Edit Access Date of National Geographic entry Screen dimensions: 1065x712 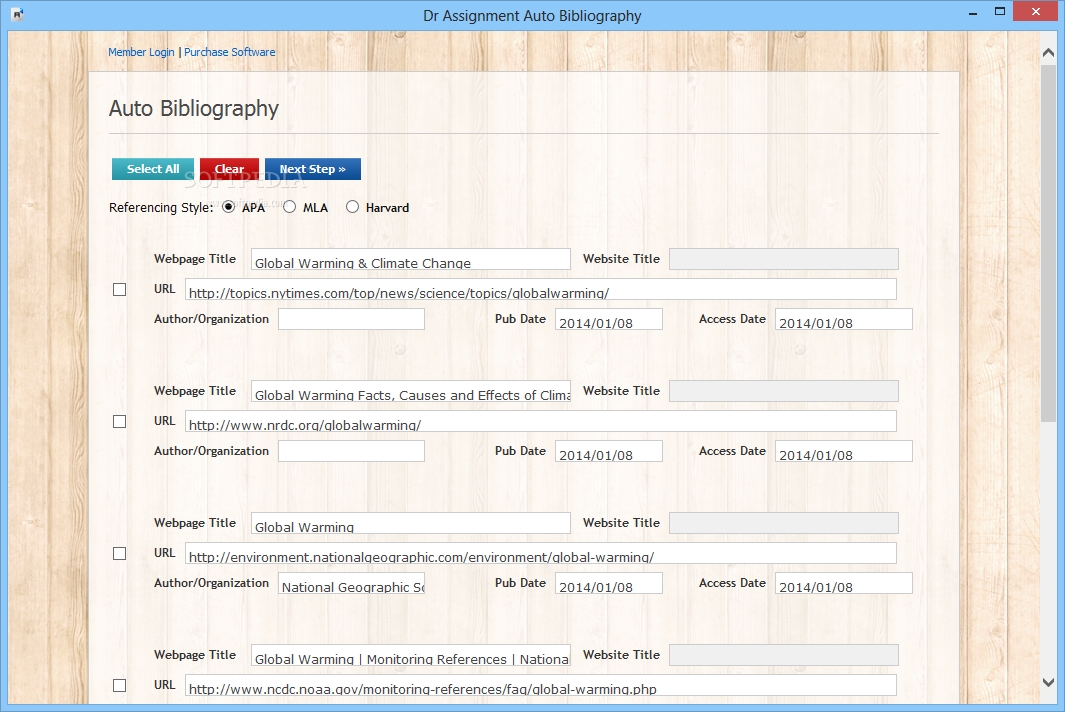(x=844, y=582)
